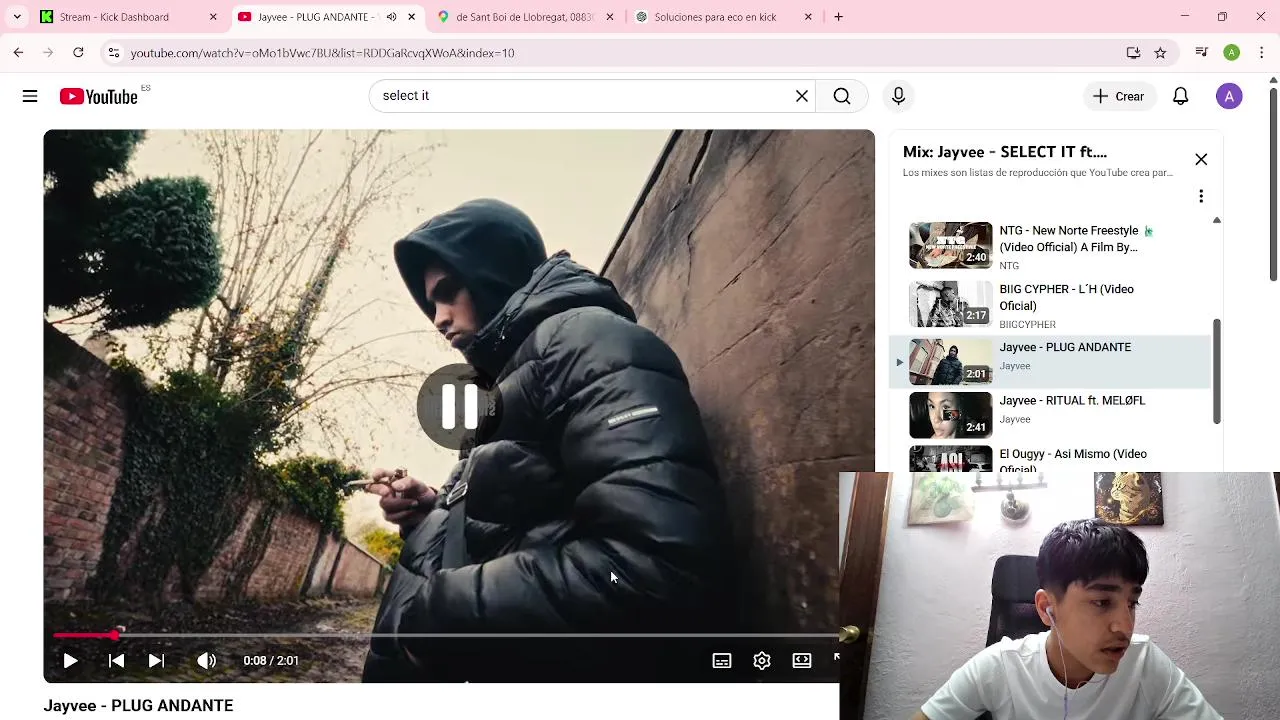Reload the current page
Screen dimensions: 1280x720
[78, 53]
